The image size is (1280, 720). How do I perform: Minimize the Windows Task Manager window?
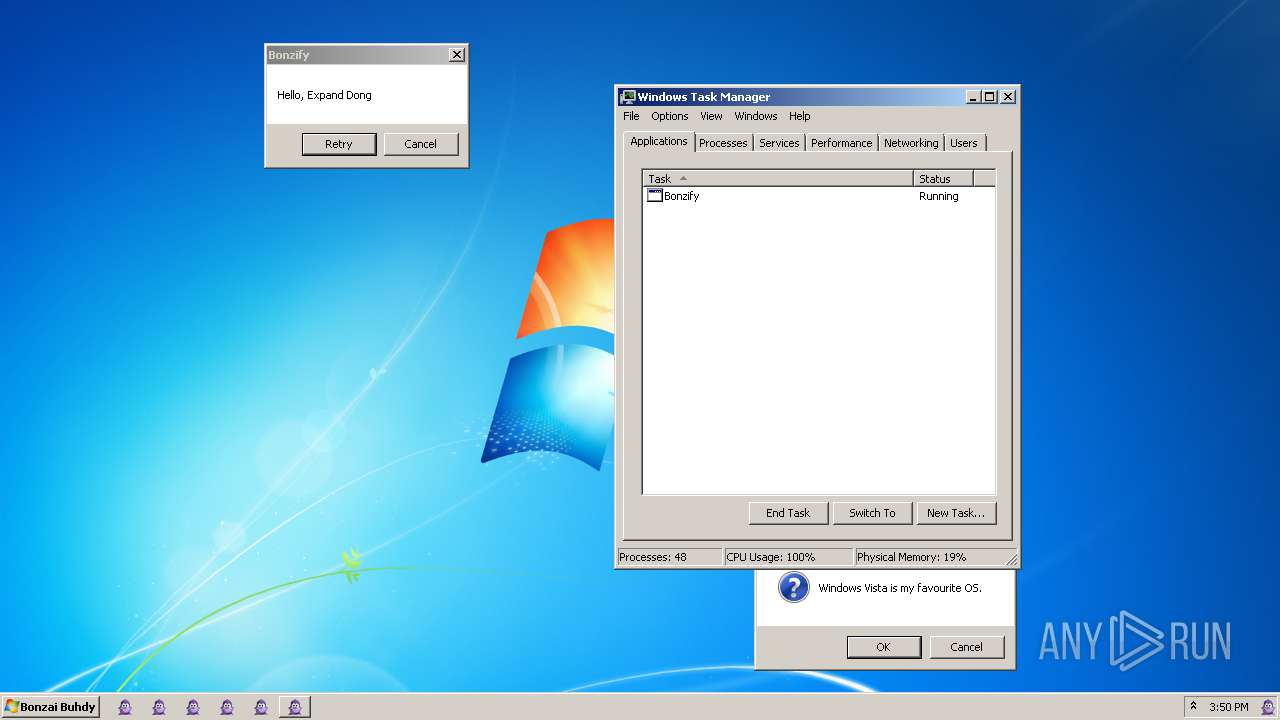973,97
